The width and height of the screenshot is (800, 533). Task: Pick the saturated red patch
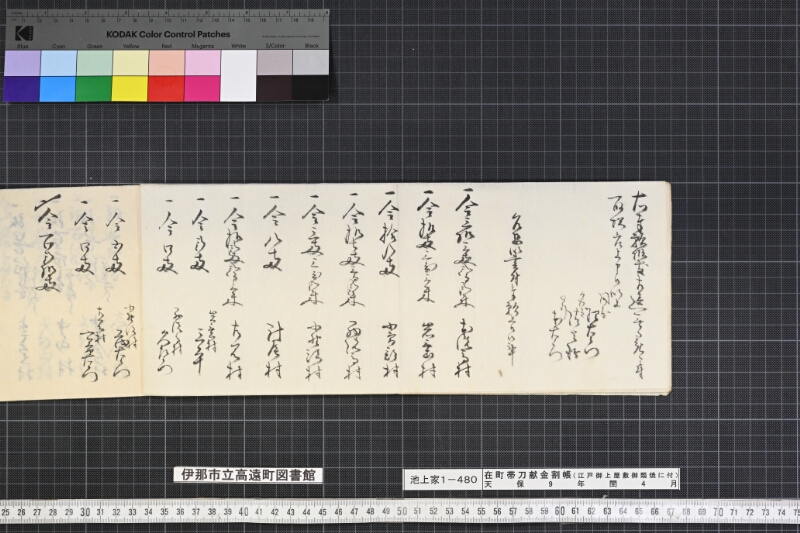tap(166, 88)
